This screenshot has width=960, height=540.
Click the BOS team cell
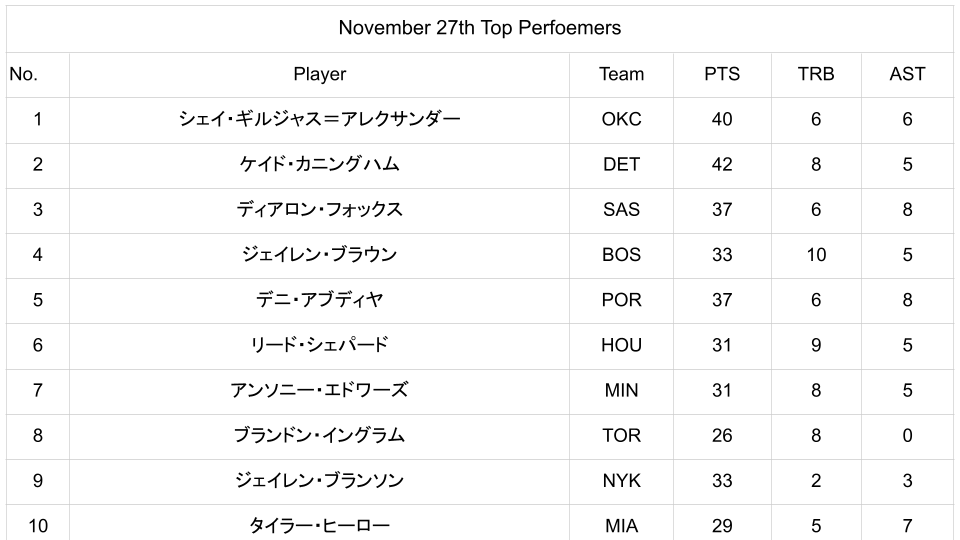click(621, 255)
